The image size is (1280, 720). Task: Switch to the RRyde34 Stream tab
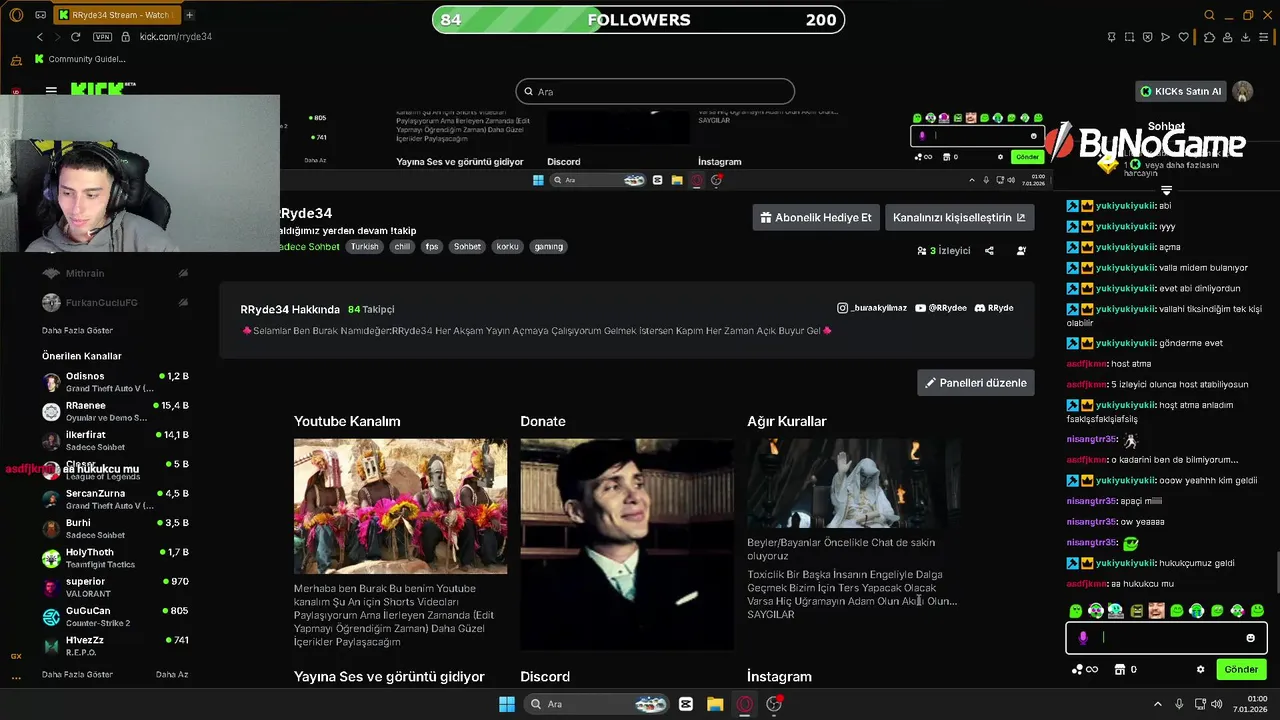(115, 15)
